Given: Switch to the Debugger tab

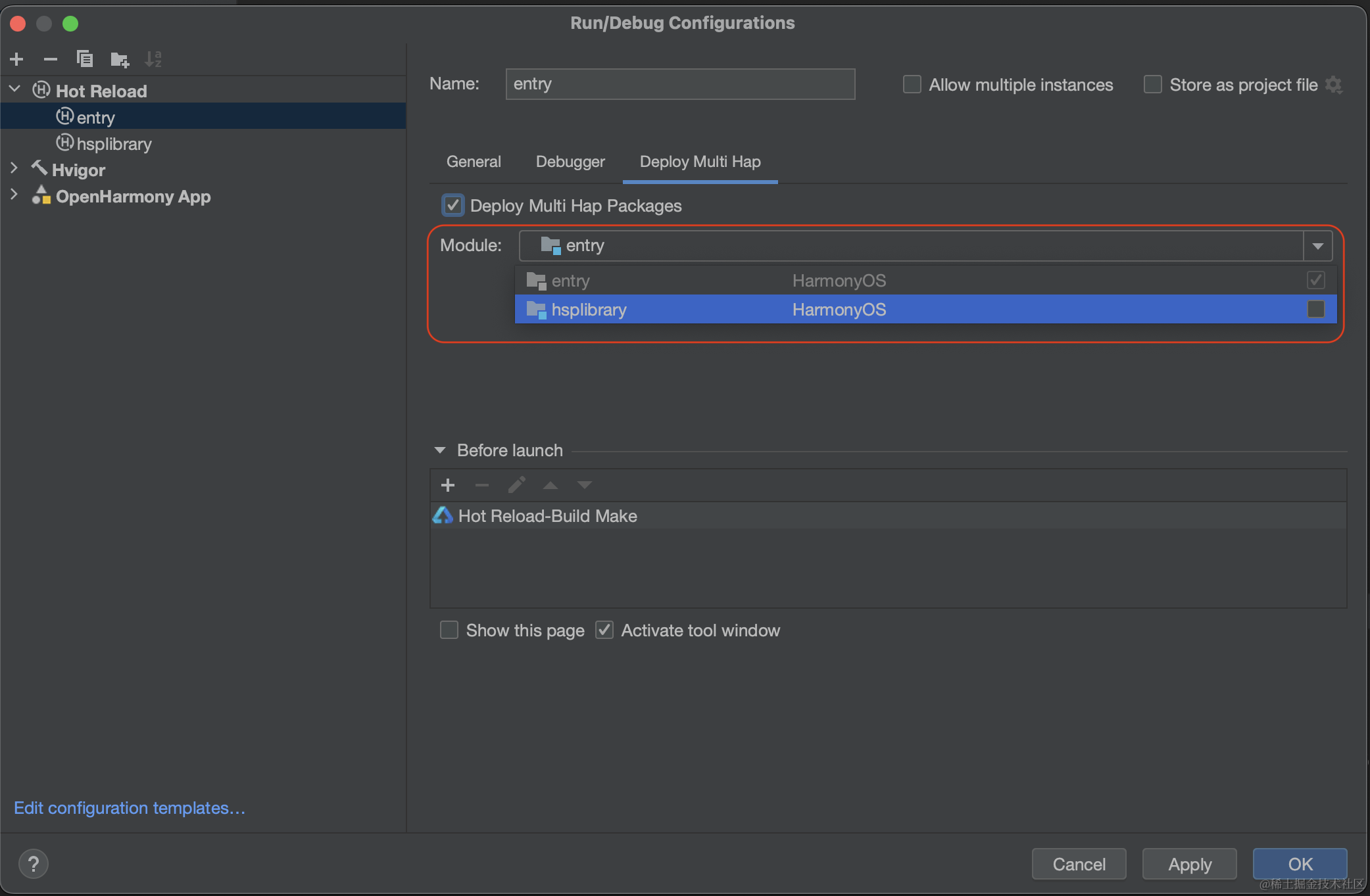Looking at the screenshot, I should pos(570,162).
